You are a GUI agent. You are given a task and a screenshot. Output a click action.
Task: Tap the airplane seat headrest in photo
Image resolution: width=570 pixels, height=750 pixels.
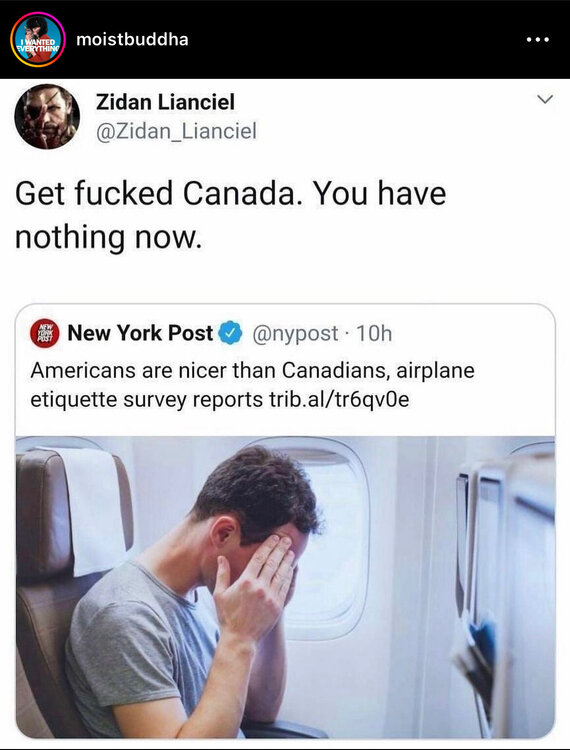coord(74,512)
